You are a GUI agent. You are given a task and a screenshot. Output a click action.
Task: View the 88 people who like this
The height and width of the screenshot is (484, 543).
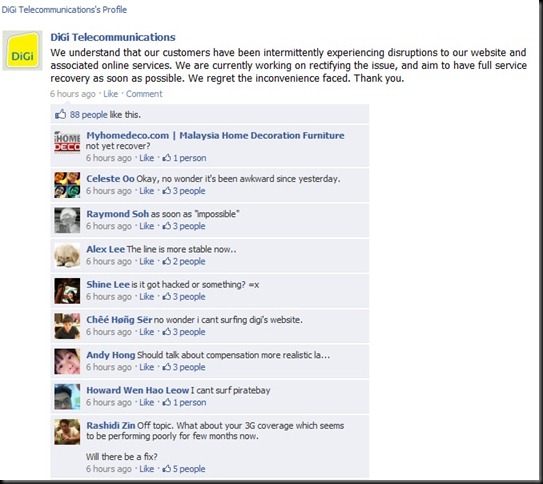pos(89,115)
